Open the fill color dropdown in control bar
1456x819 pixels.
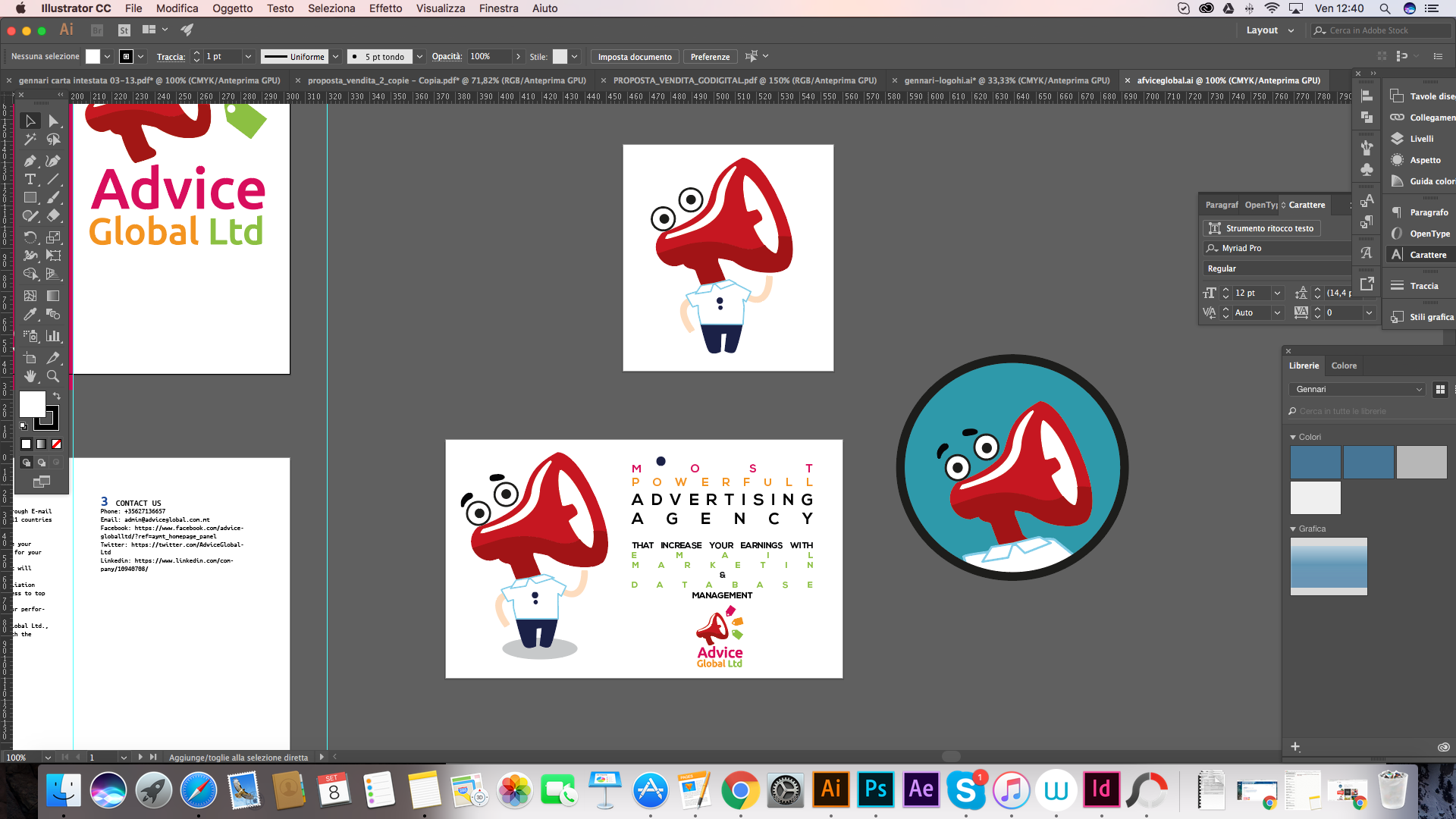108,57
